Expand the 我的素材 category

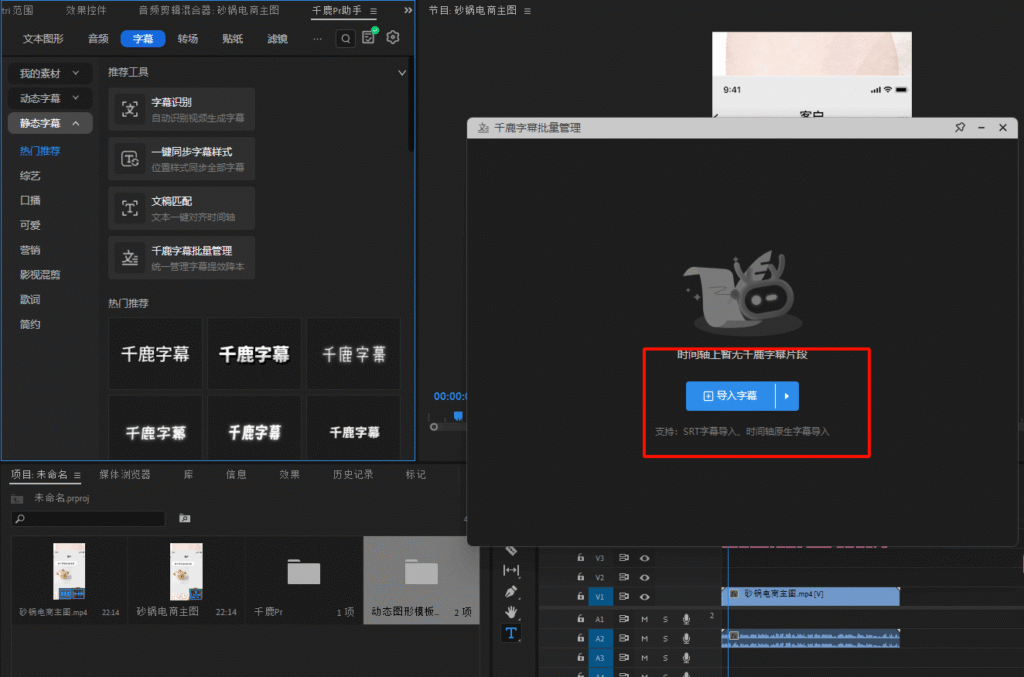click(49, 74)
